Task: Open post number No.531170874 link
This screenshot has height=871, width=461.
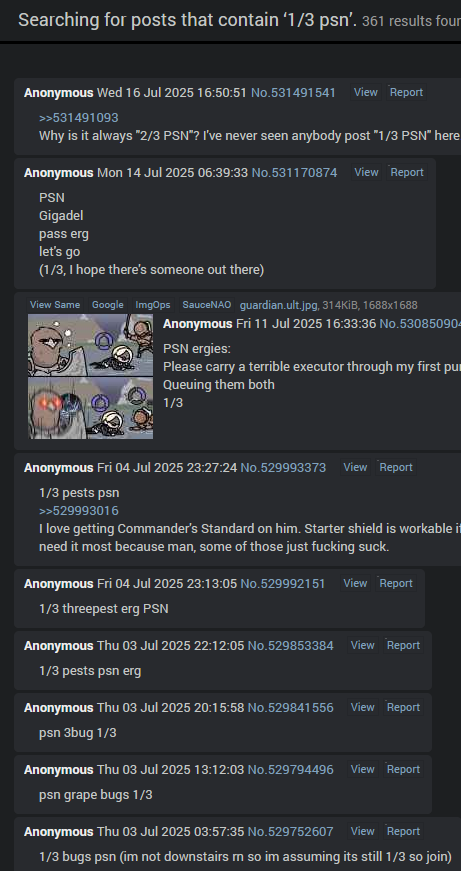Action: (x=294, y=173)
